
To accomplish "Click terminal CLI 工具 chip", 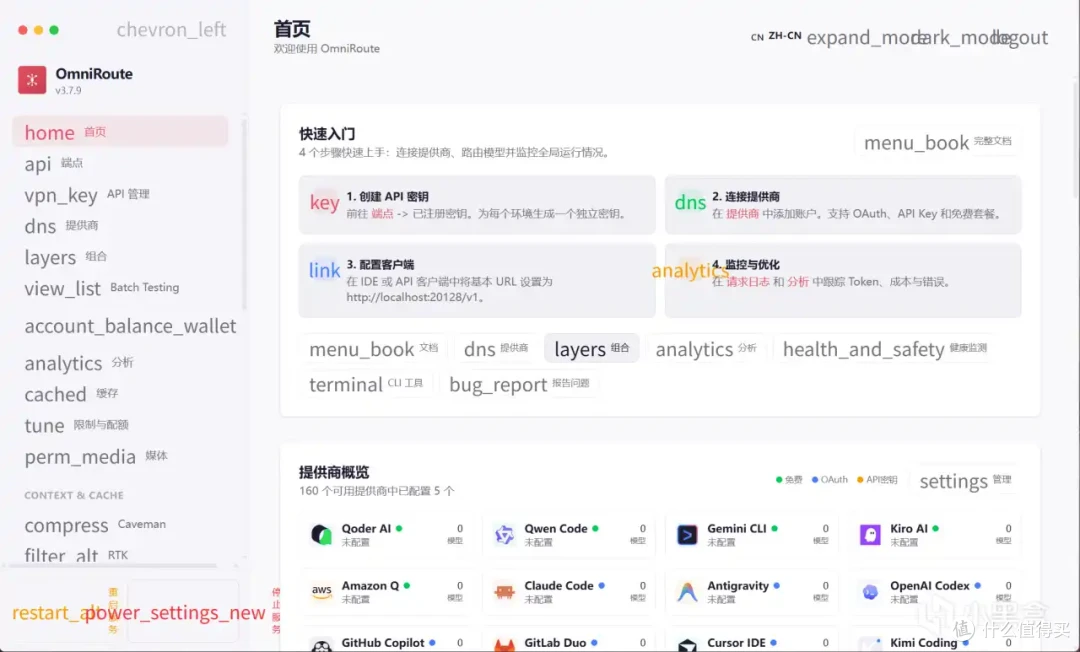I will pos(366,383).
